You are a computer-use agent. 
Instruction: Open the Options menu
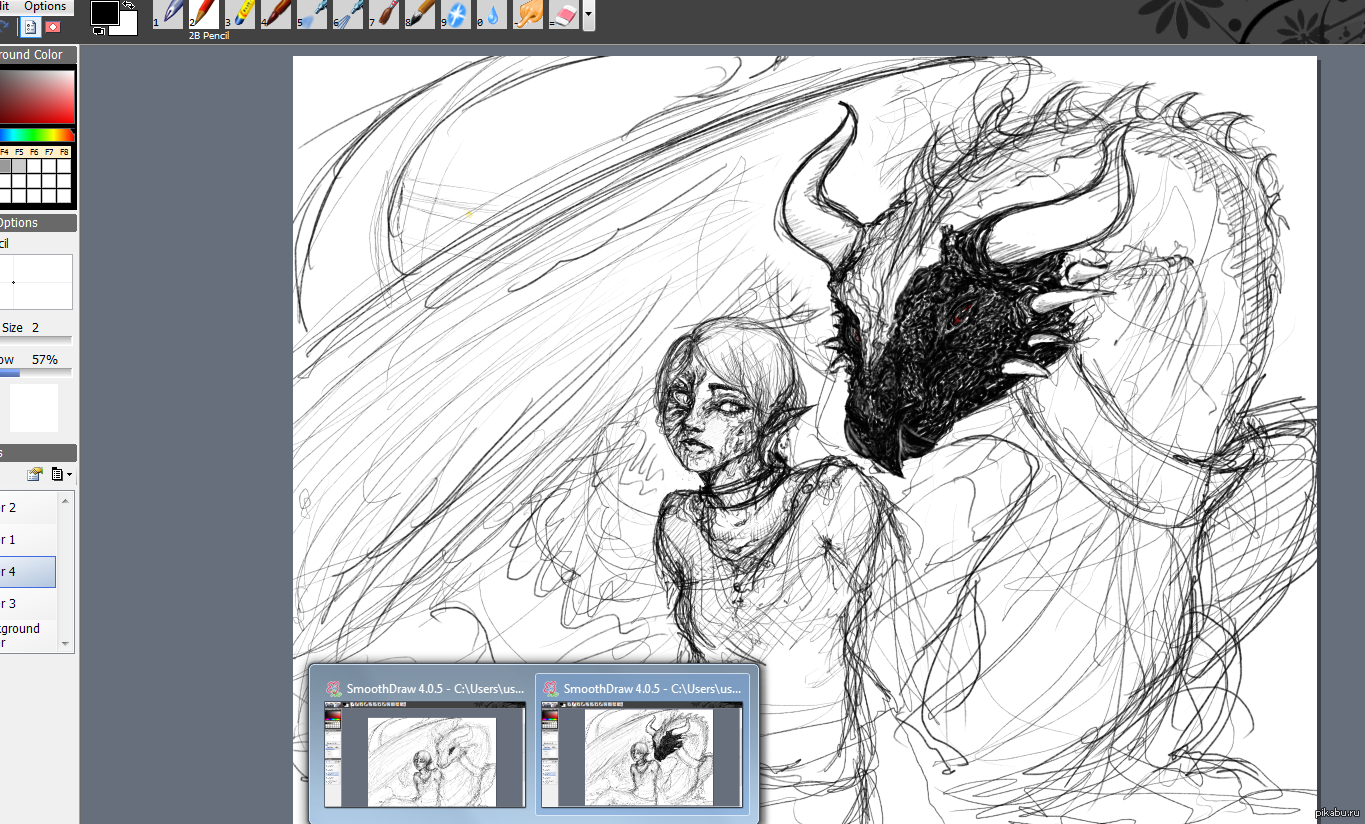coord(45,6)
